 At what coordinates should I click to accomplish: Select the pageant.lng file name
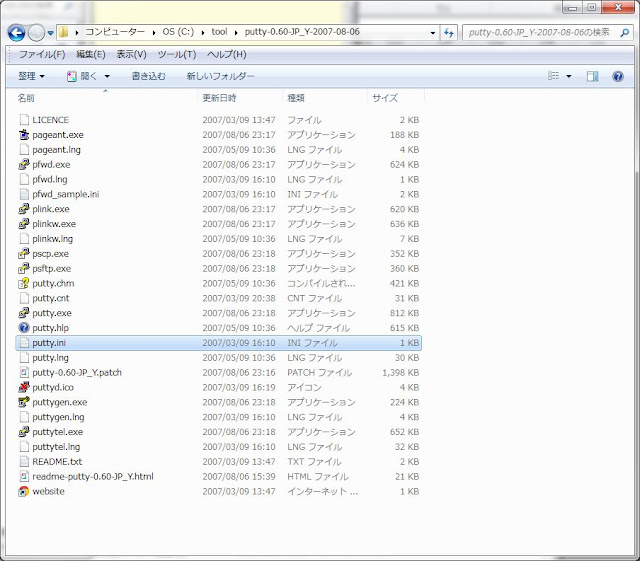pos(56,150)
